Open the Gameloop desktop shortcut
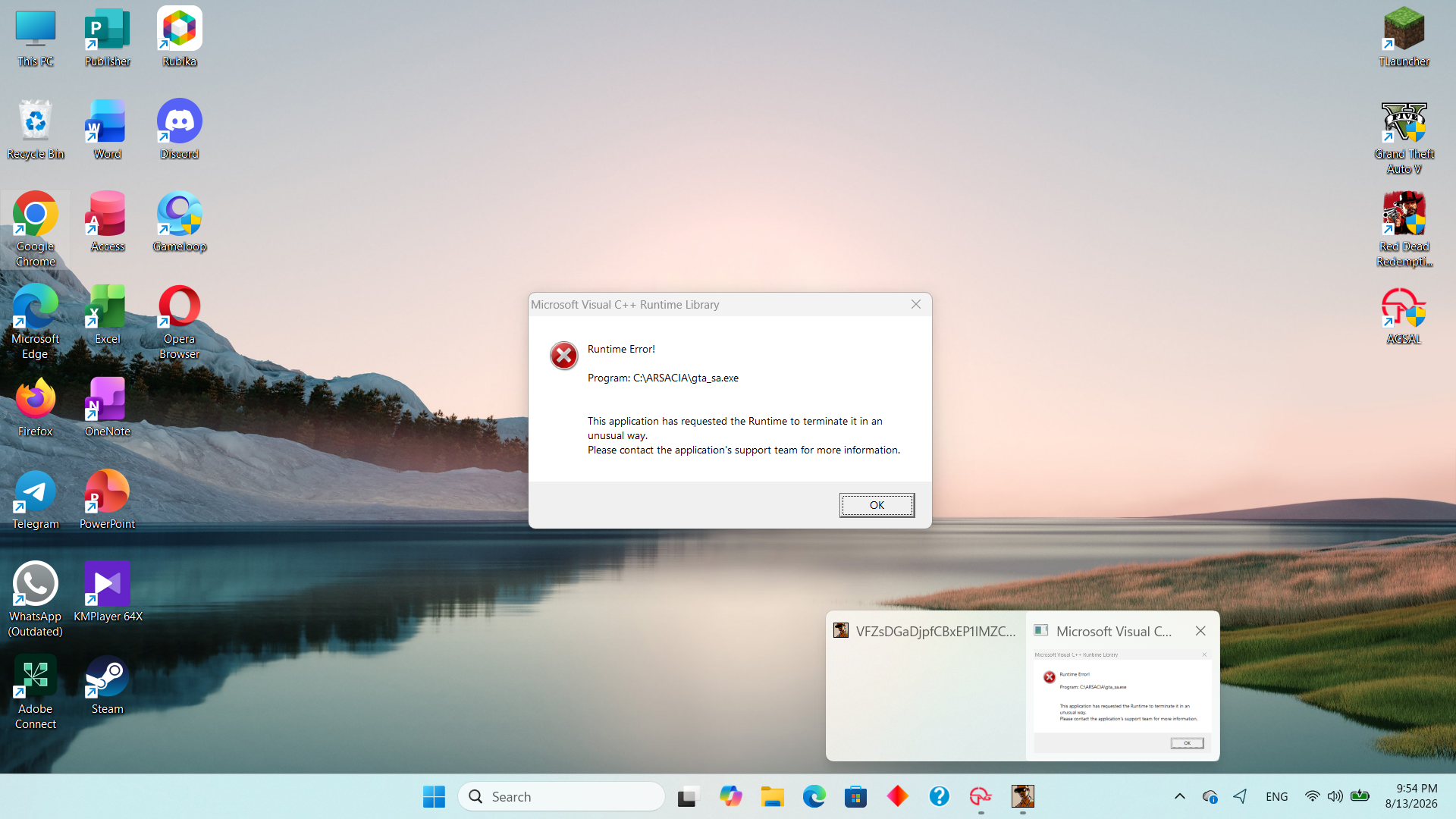1456x819 pixels. coord(179,222)
